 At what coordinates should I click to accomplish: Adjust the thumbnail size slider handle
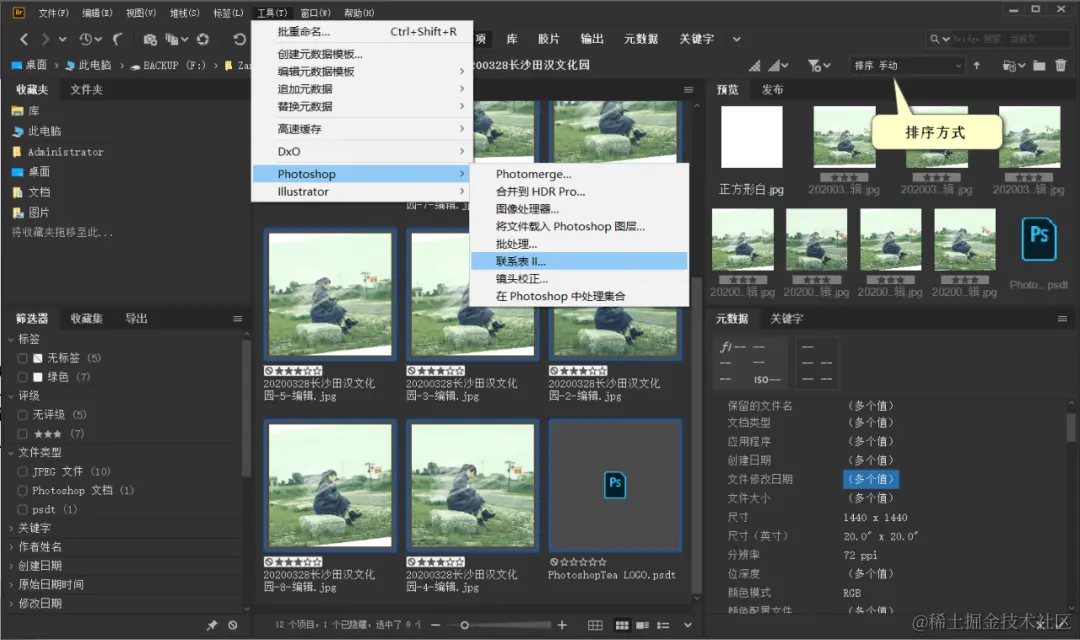tap(464, 625)
